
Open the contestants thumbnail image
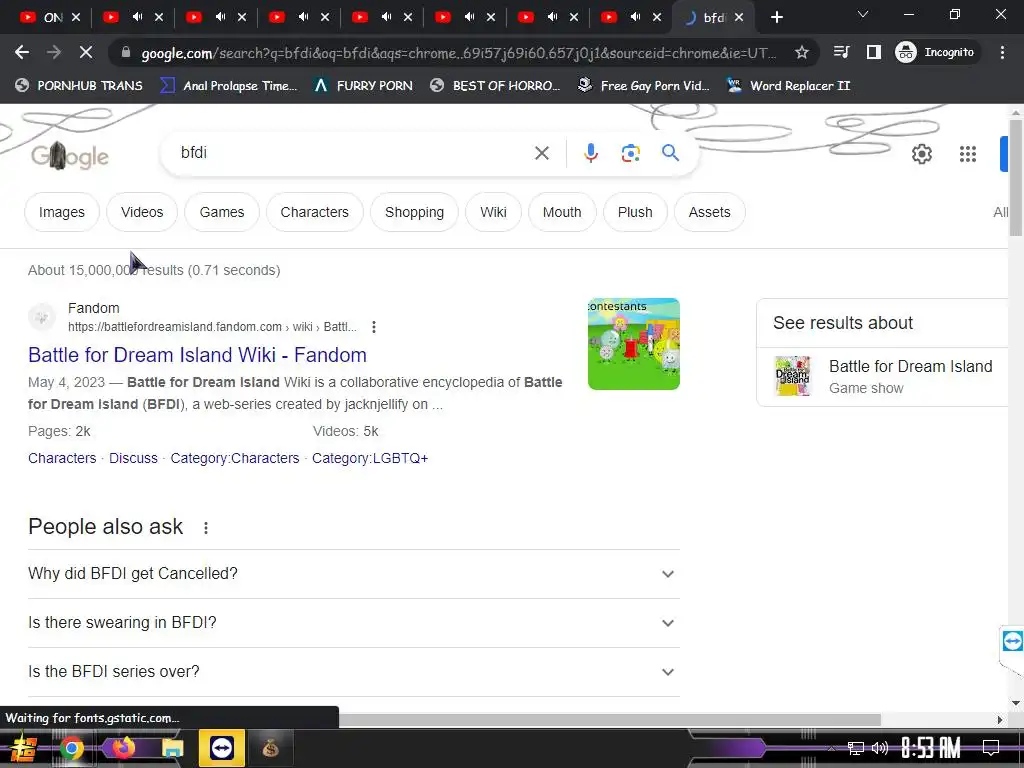(x=633, y=344)
